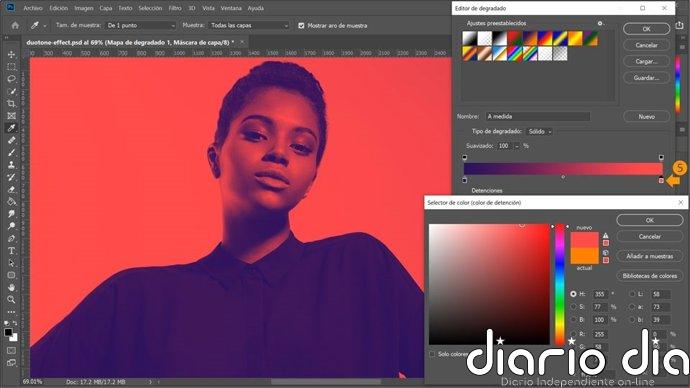
Task: Select the Frame tool
Action: point(11,116)
